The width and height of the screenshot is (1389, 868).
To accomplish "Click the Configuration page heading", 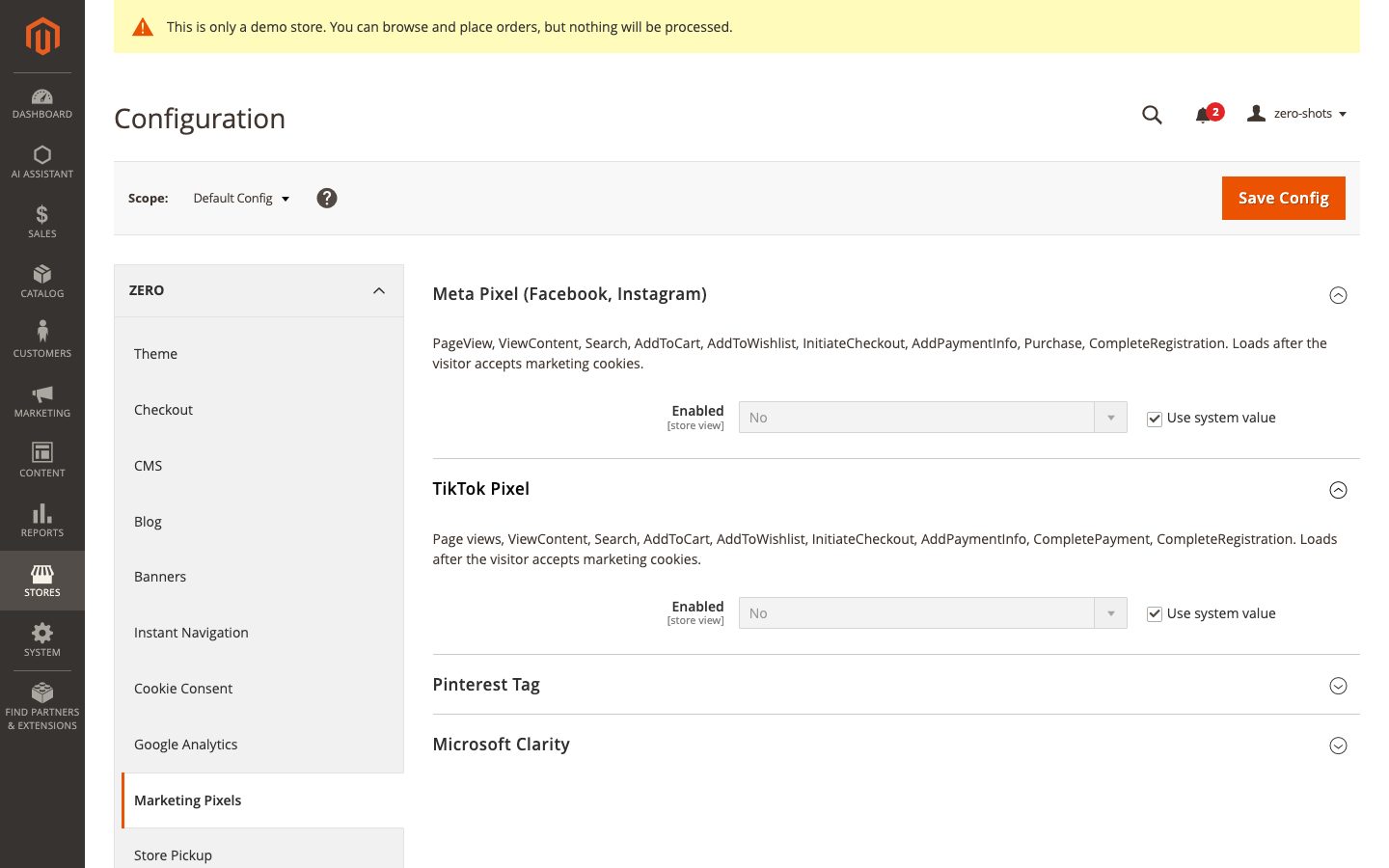I will pyautogui.click(x=200, y=119).
